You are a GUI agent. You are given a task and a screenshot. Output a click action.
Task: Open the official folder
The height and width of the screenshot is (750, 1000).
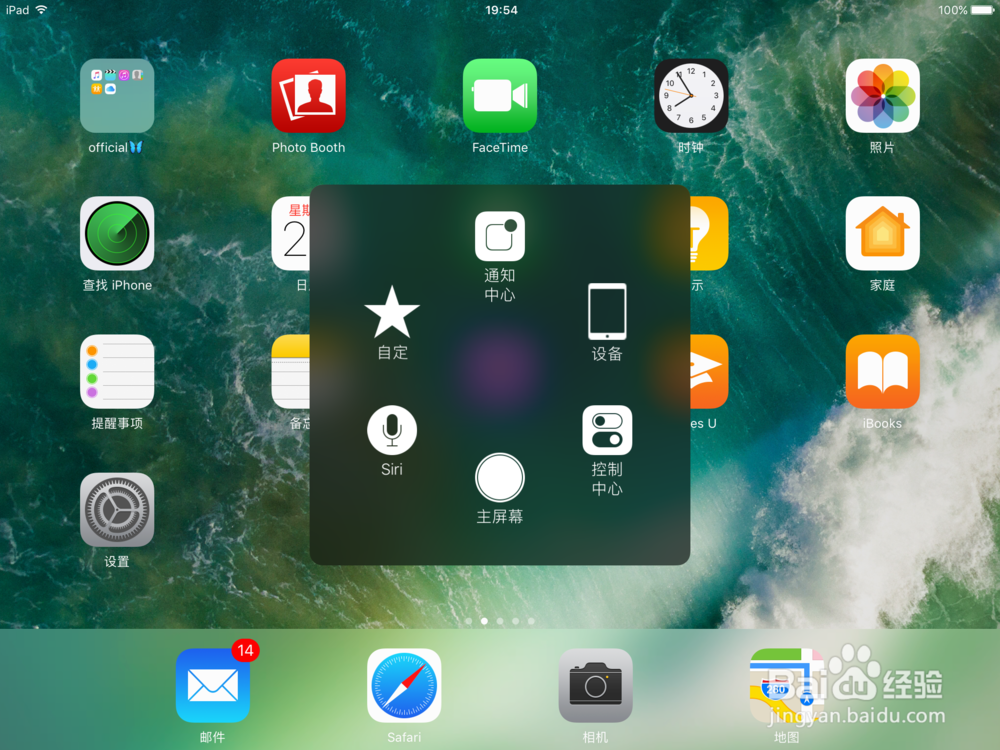click(x=117, y=96)
